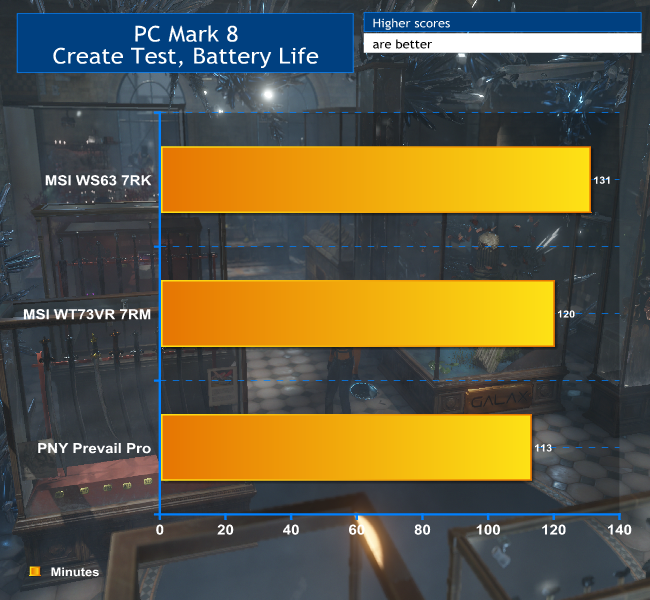Click axis tick label '20'
This screenshot has width=650, height=600.
point(225,530)
